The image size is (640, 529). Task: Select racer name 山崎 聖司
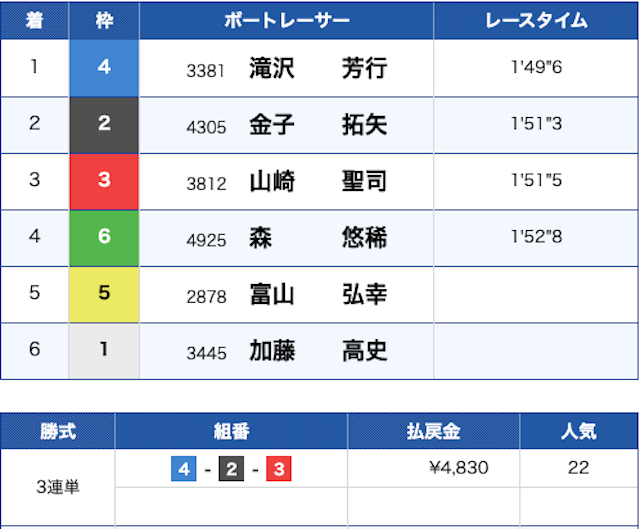coord(317,182)
